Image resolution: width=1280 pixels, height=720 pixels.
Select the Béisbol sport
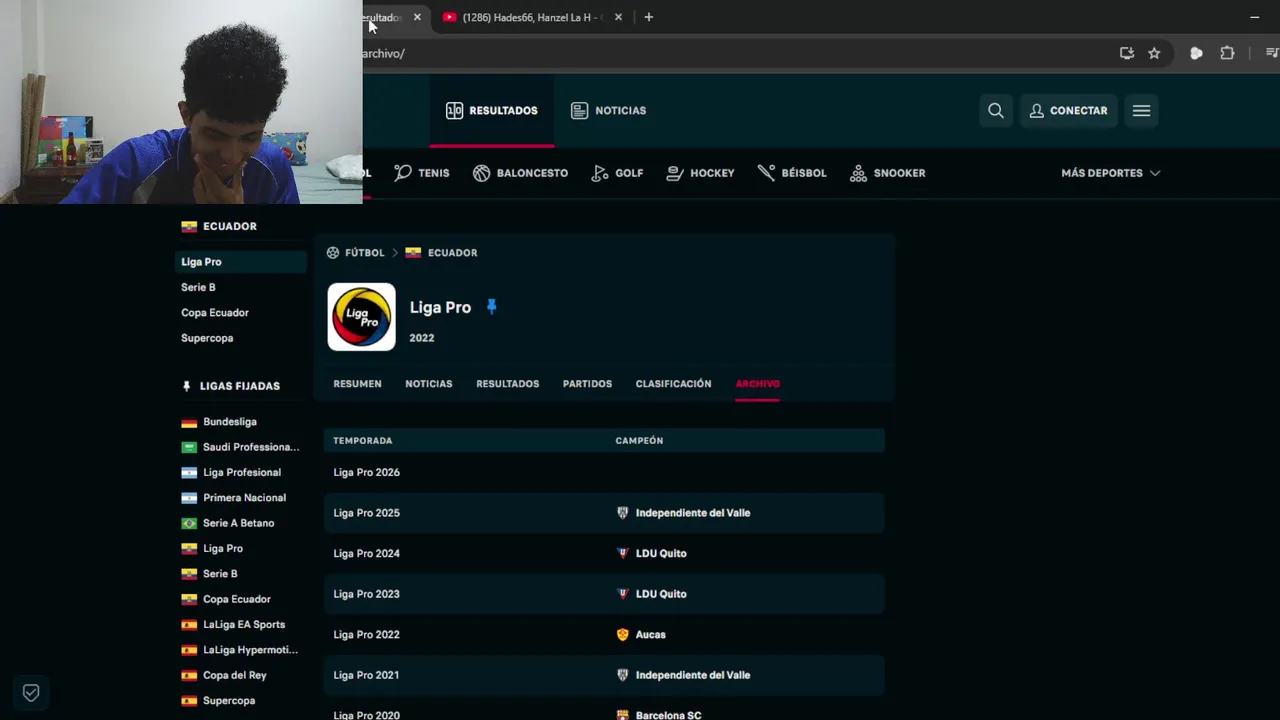coord(792,173)
